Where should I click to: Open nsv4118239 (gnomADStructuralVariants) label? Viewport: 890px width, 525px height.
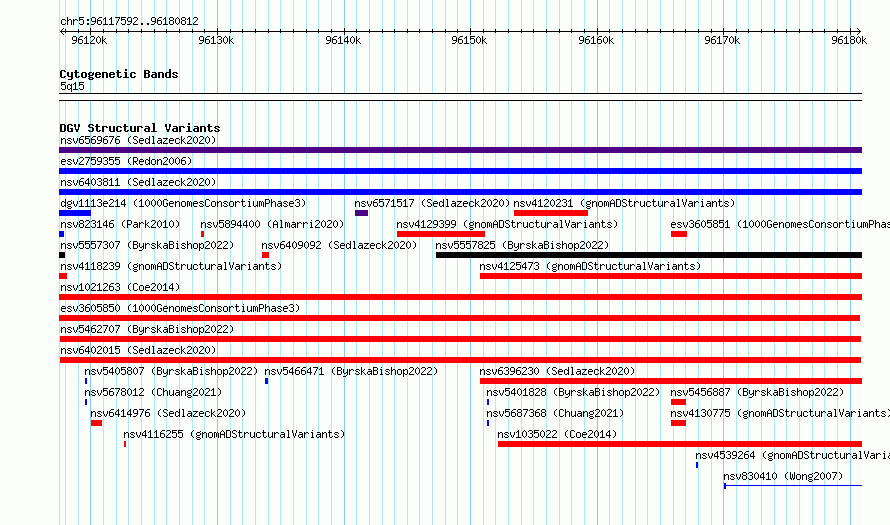tap(171, 266)
